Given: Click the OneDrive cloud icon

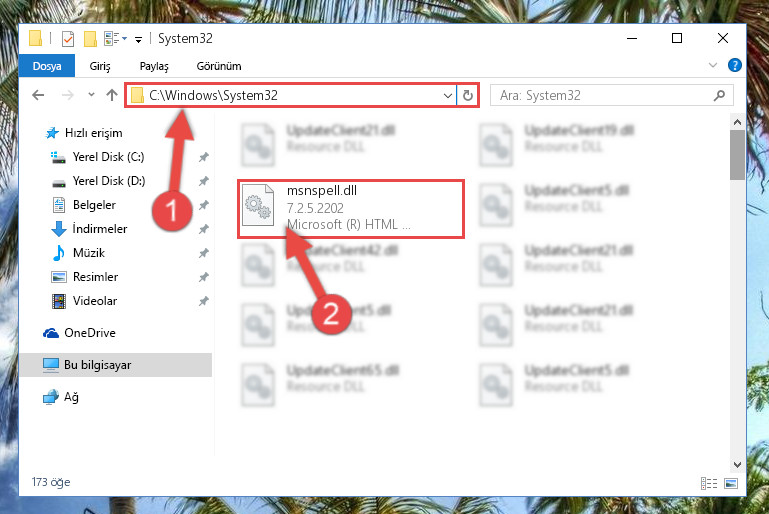Looking at the screenshot, I should tap(51, 333).
